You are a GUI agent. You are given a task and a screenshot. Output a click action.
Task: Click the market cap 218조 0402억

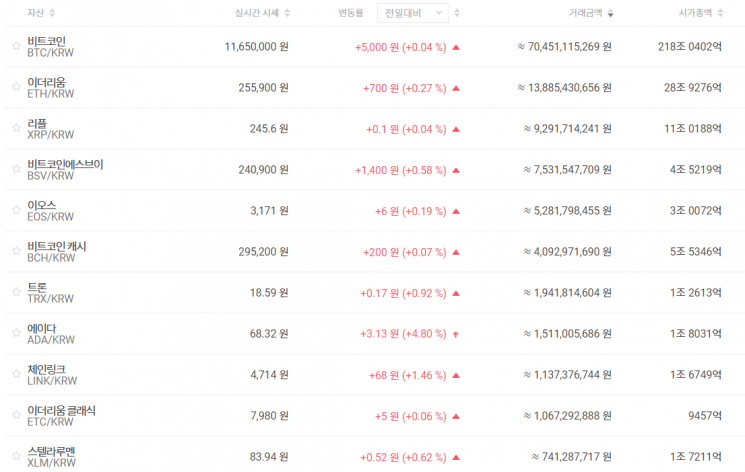tap(690, 47)
